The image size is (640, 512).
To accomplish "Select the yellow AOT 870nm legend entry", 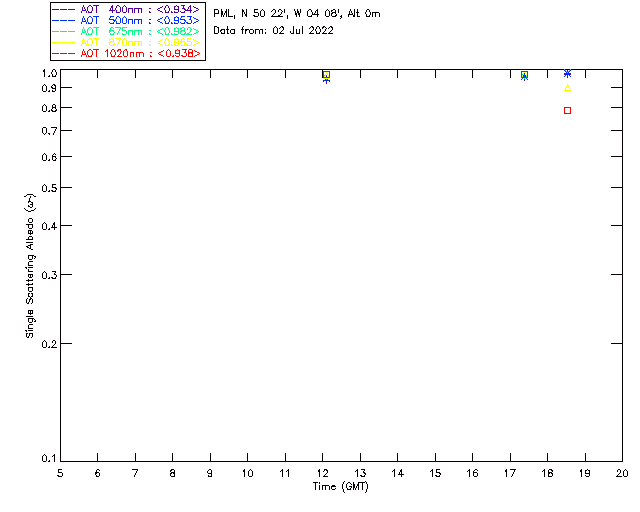I will point(126,42).
